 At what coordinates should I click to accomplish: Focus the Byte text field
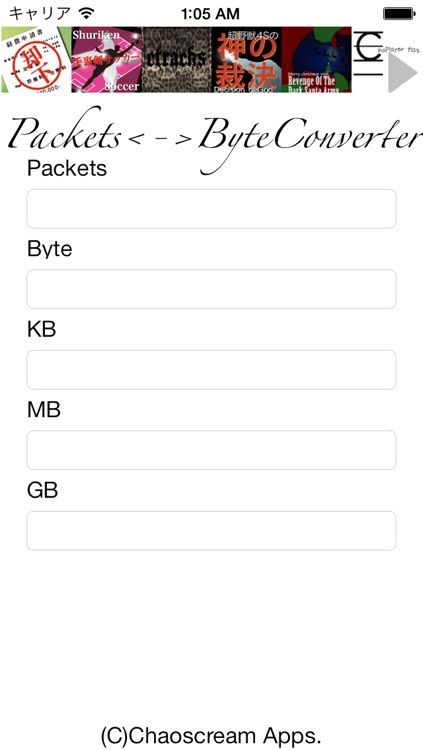211,289
